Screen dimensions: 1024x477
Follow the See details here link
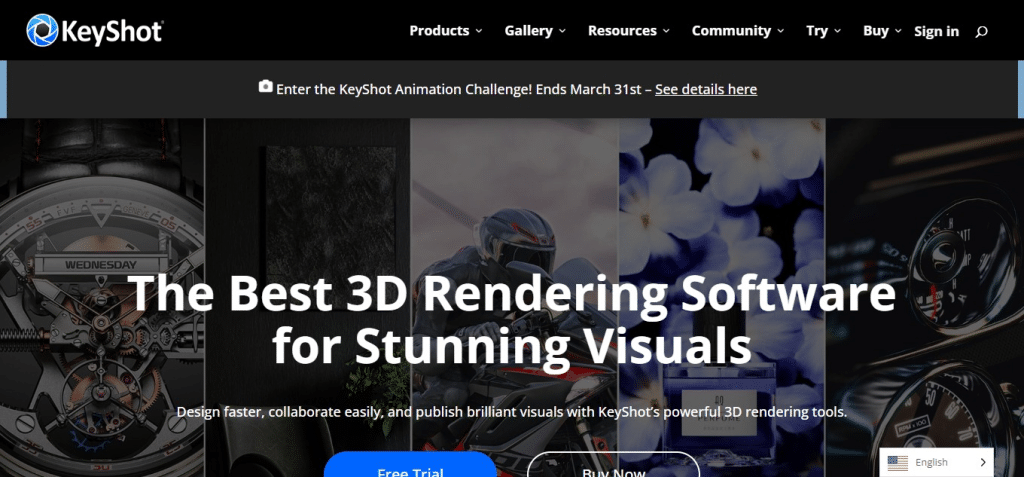pyautogui.click(x=706, y=89)
